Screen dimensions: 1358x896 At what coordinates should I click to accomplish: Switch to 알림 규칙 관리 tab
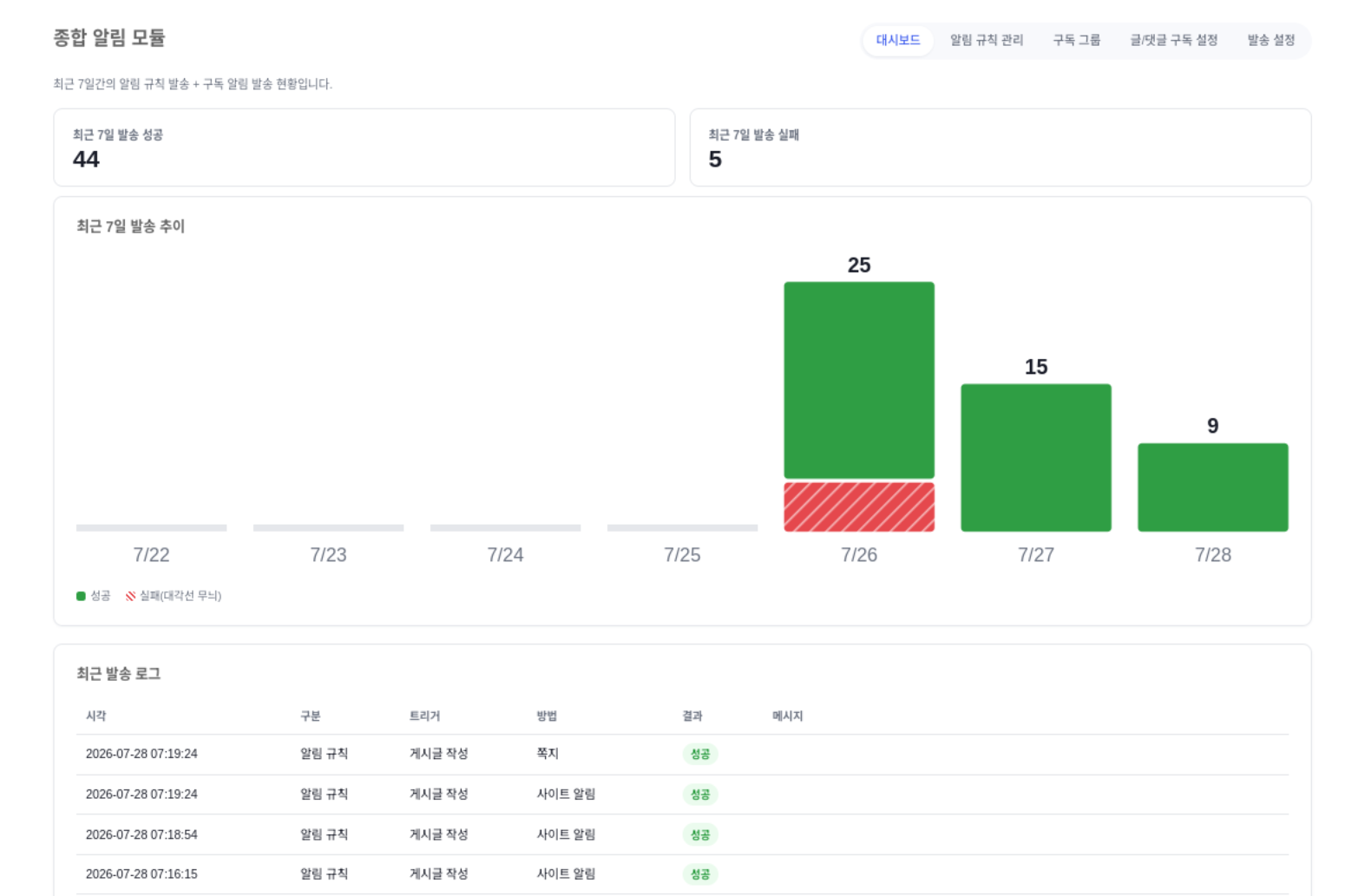(x=987, y=41)
